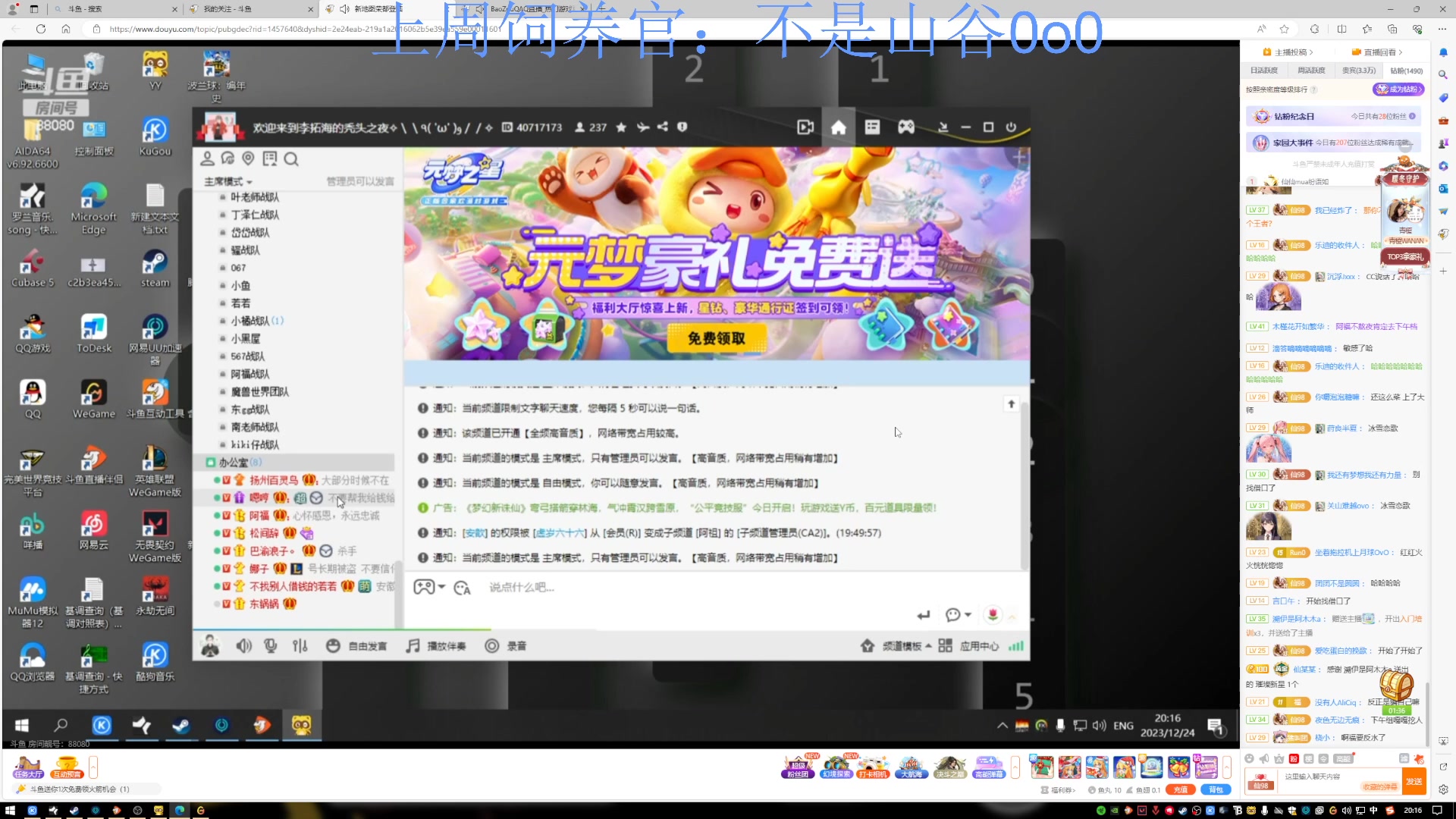Click the 免费领取 banner button

(717, 338)
